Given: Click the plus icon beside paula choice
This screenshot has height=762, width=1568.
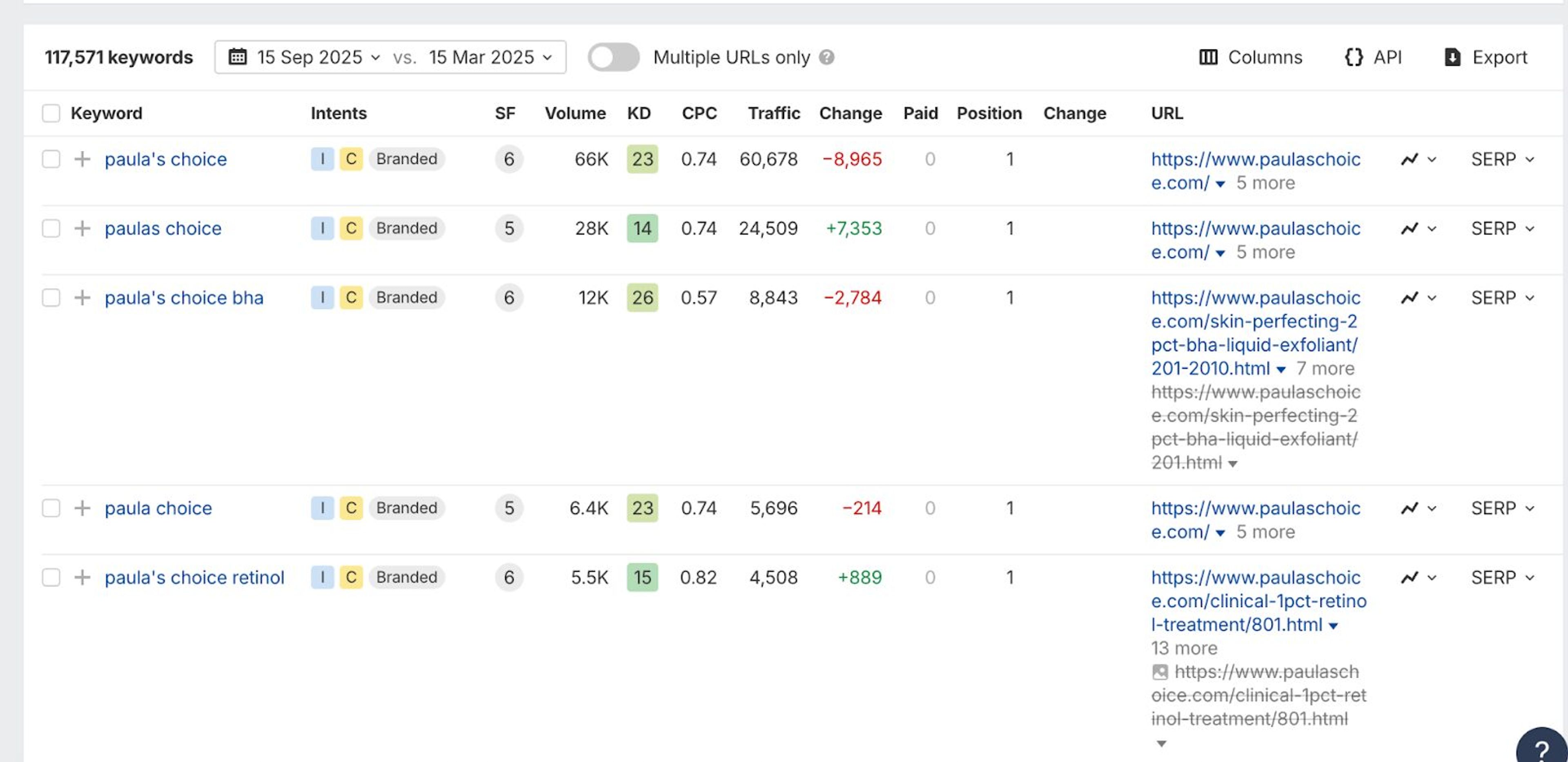Looking at the screenshot, I should click(82, 508).
